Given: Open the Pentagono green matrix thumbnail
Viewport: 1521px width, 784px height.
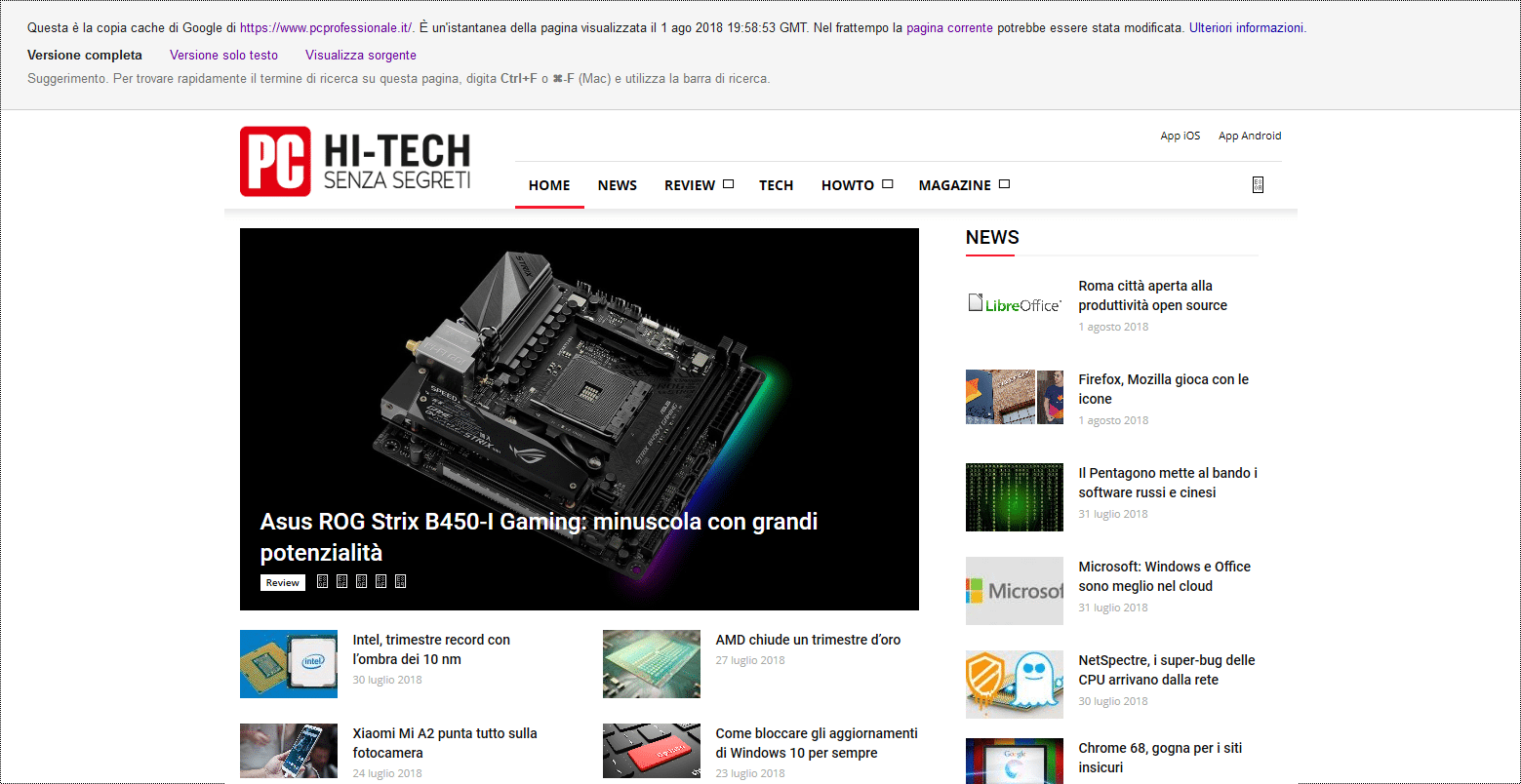Looking at the screenshot, I should 1014,497.
